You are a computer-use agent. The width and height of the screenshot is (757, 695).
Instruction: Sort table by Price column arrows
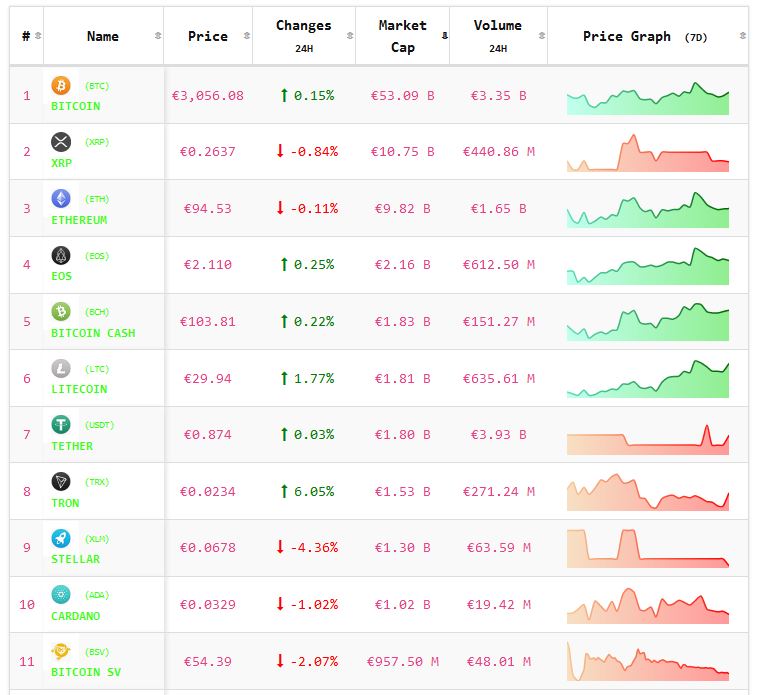pyautogui.click(x=242, y=36)
